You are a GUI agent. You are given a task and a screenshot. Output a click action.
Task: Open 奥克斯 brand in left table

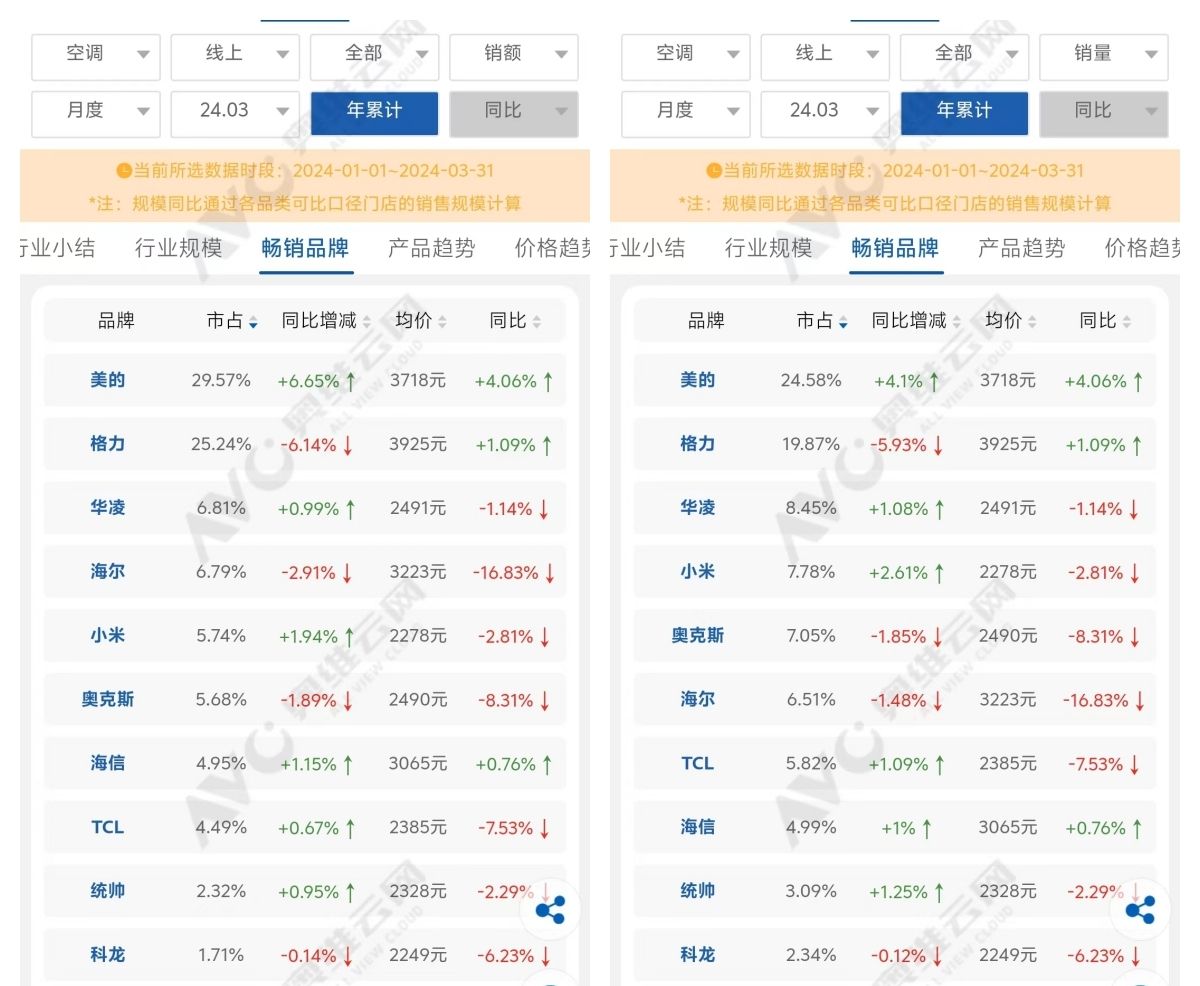tap(108, 699)
